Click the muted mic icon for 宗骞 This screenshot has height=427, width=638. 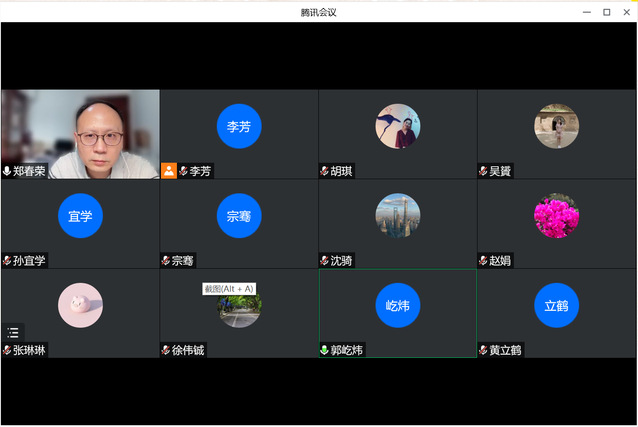pyautogui.click(x=166, y=260)
